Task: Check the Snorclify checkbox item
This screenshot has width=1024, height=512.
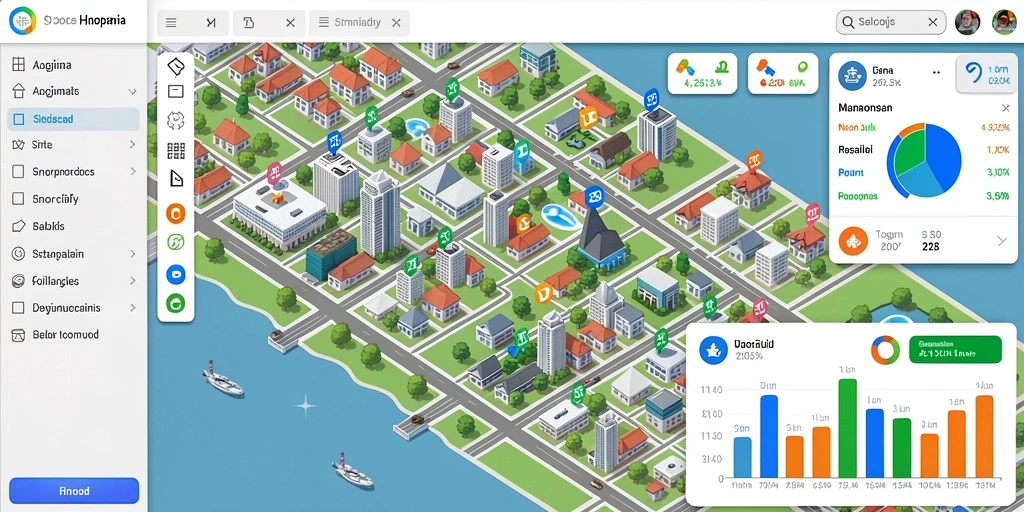Action: click(x=19, y=199)
